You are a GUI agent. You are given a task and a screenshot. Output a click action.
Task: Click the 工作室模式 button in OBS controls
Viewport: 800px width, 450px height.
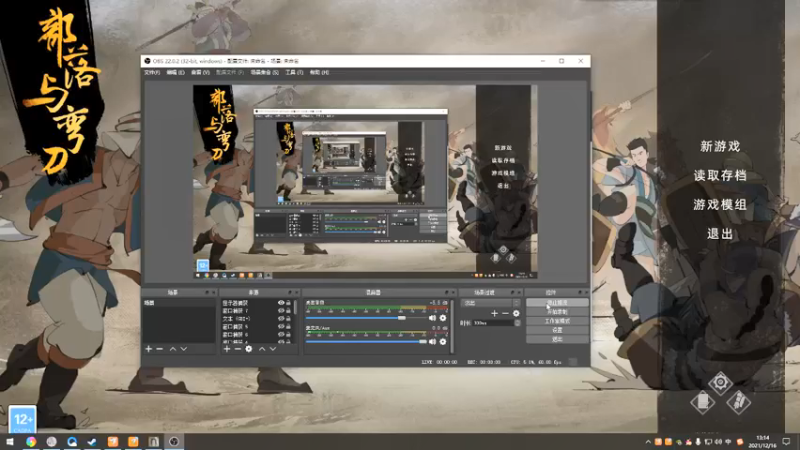[557, 321]
